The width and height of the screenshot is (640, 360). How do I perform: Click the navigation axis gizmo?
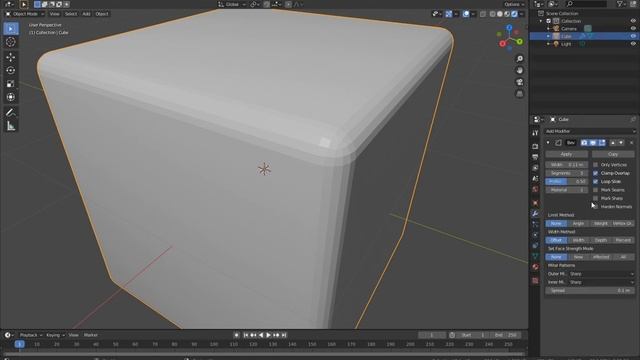pyautogui.click(x=510, y=38)
